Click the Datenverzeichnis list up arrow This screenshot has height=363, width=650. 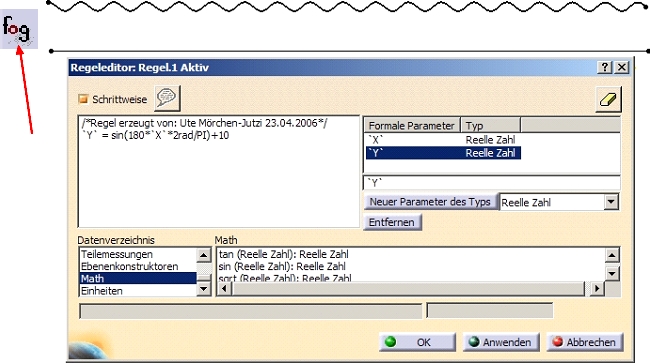point(203,255)
